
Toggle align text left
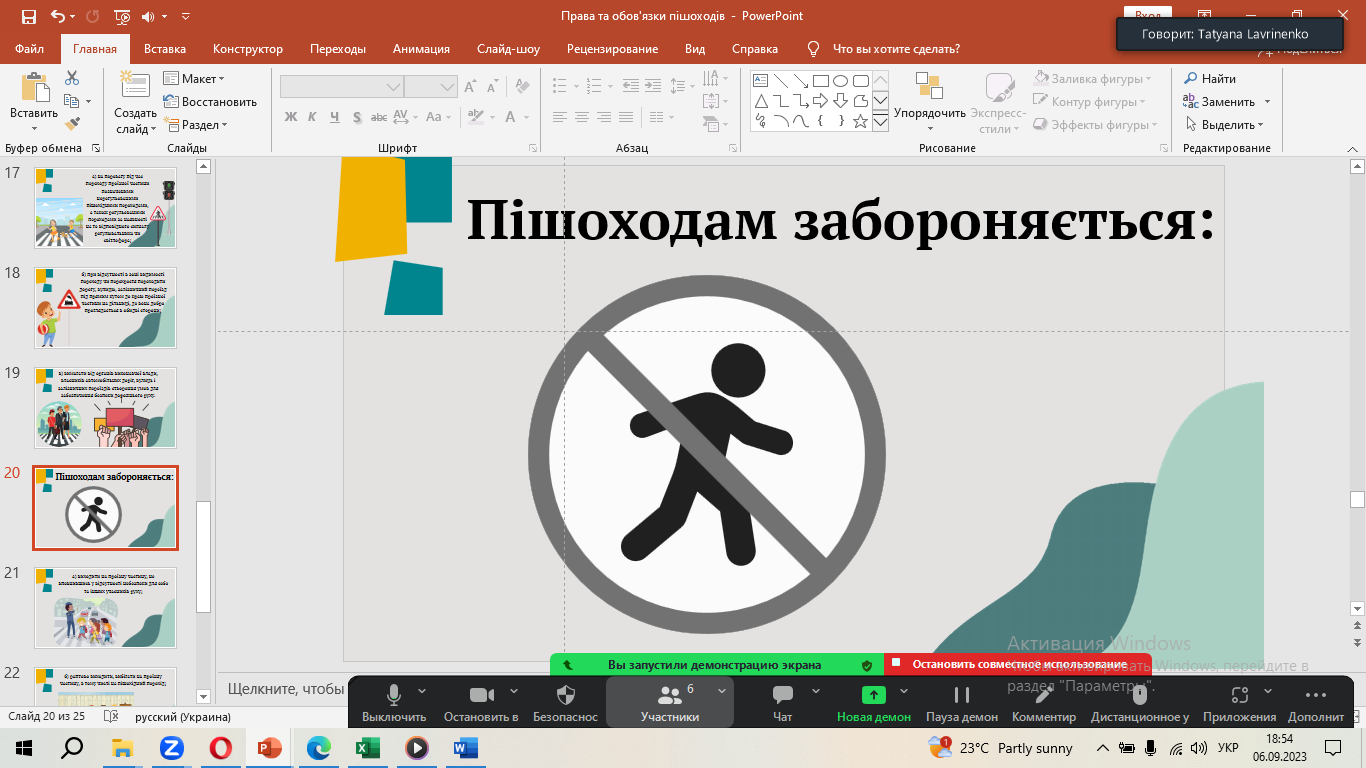(x=560, y=117)
